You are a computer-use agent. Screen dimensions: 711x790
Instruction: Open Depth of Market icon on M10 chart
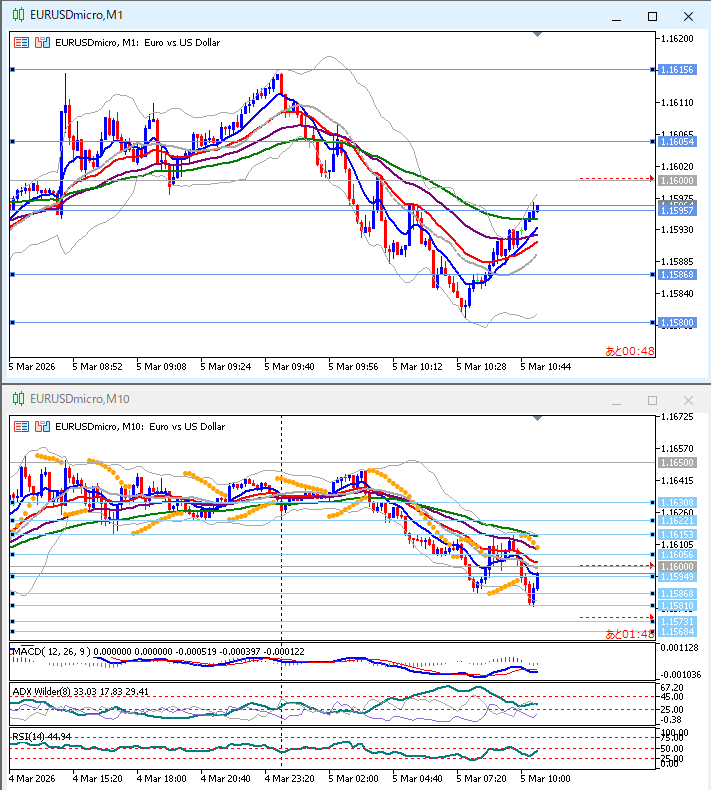(x=41, y=426)
